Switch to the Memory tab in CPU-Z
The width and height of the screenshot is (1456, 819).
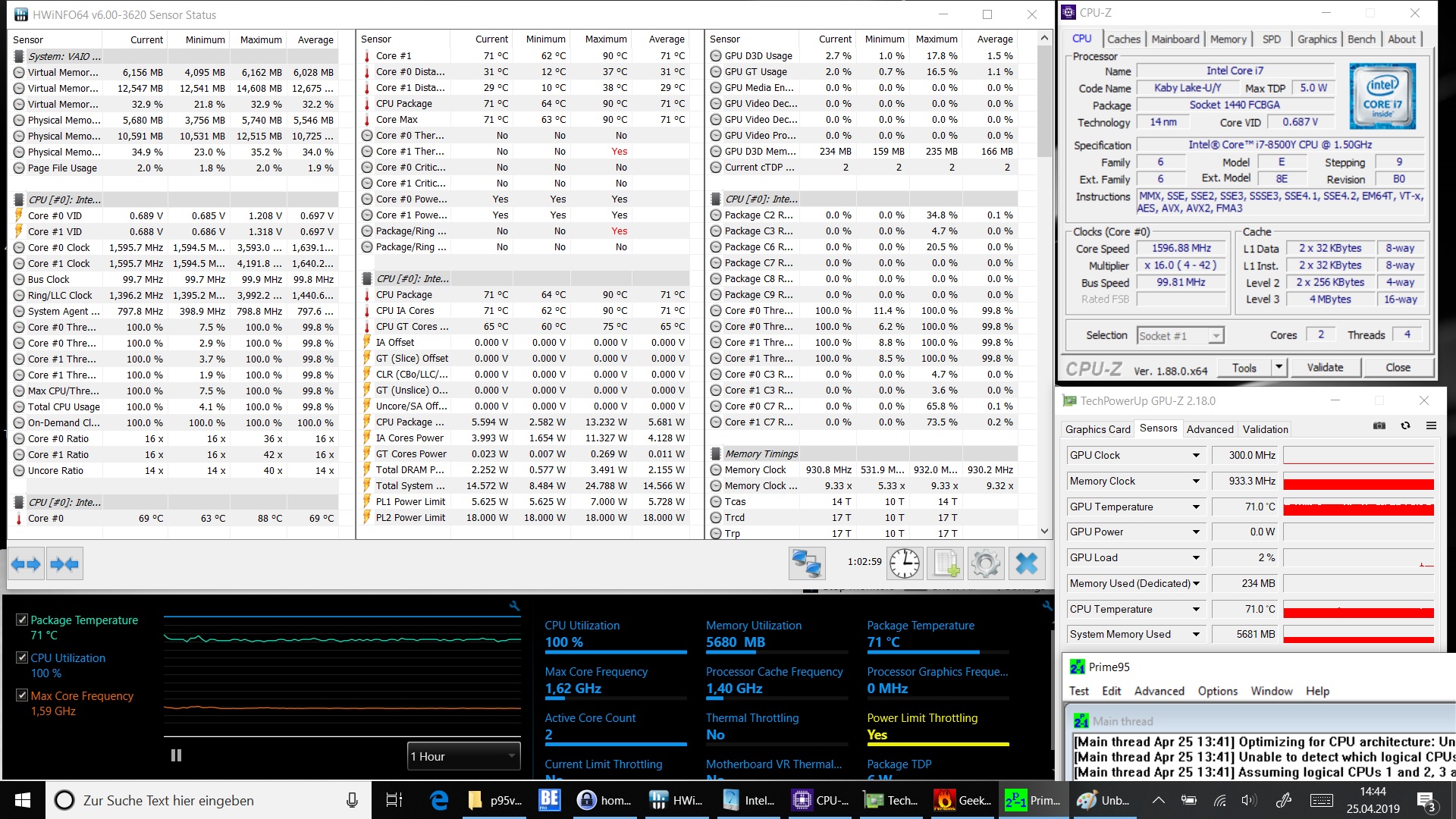tap(1228, 39)
